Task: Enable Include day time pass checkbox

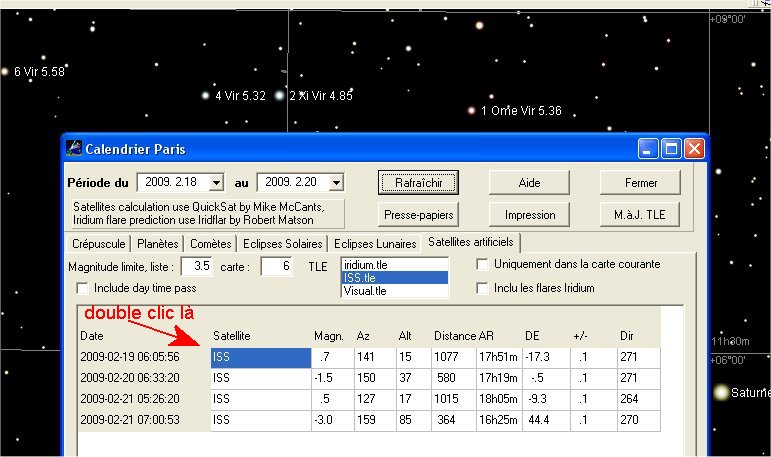Action: click(x=82, y=288)
